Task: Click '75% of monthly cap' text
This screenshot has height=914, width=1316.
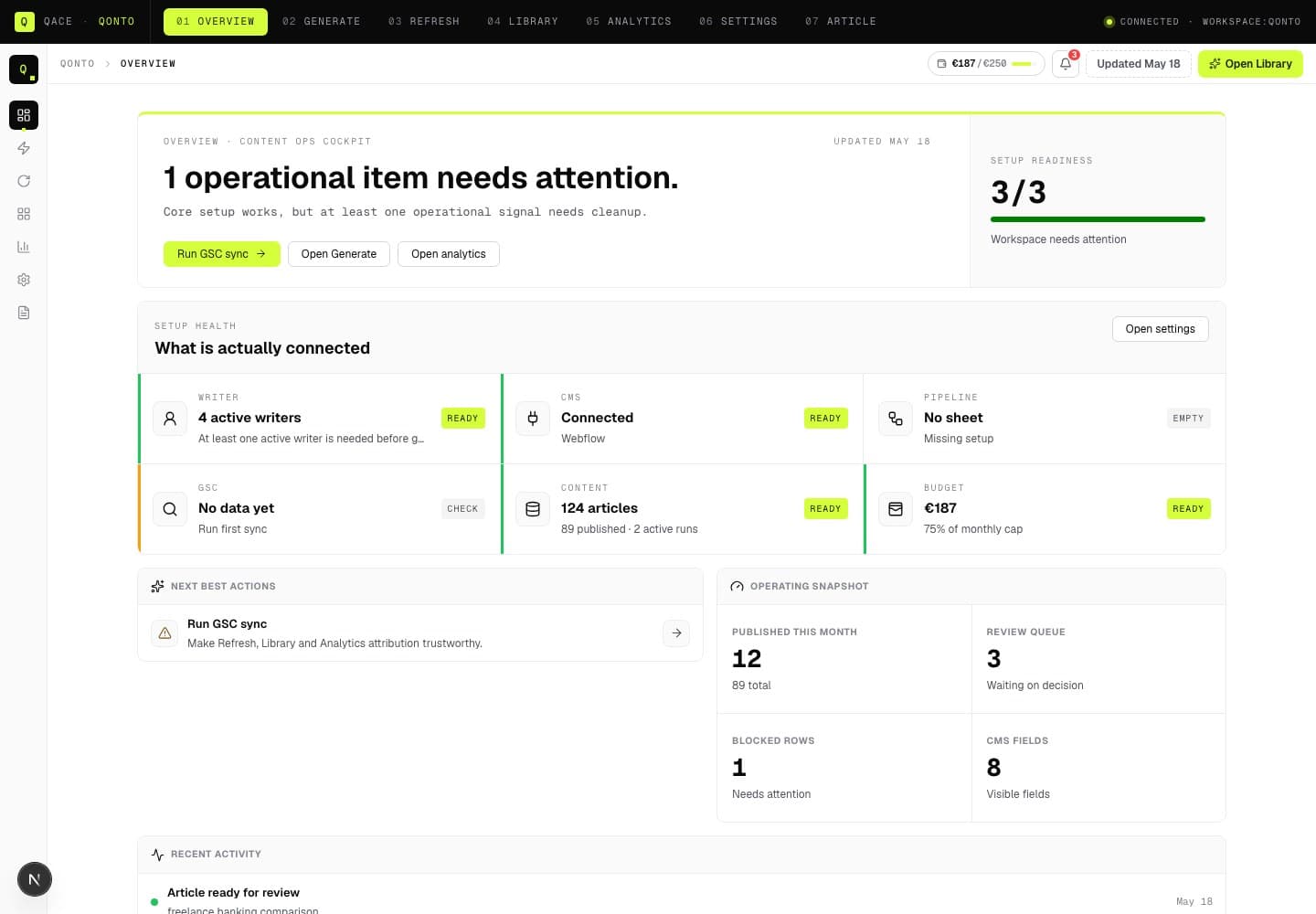Action: click(x=973, y=529)
